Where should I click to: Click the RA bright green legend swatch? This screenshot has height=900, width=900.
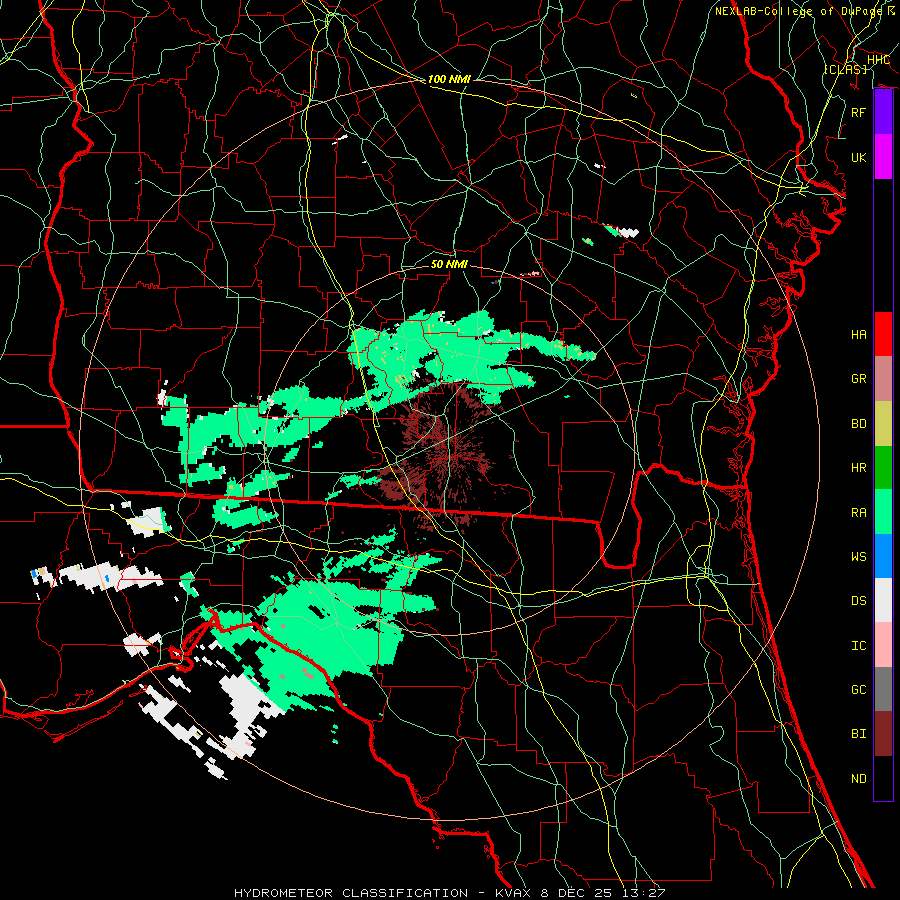pos(883,512)
